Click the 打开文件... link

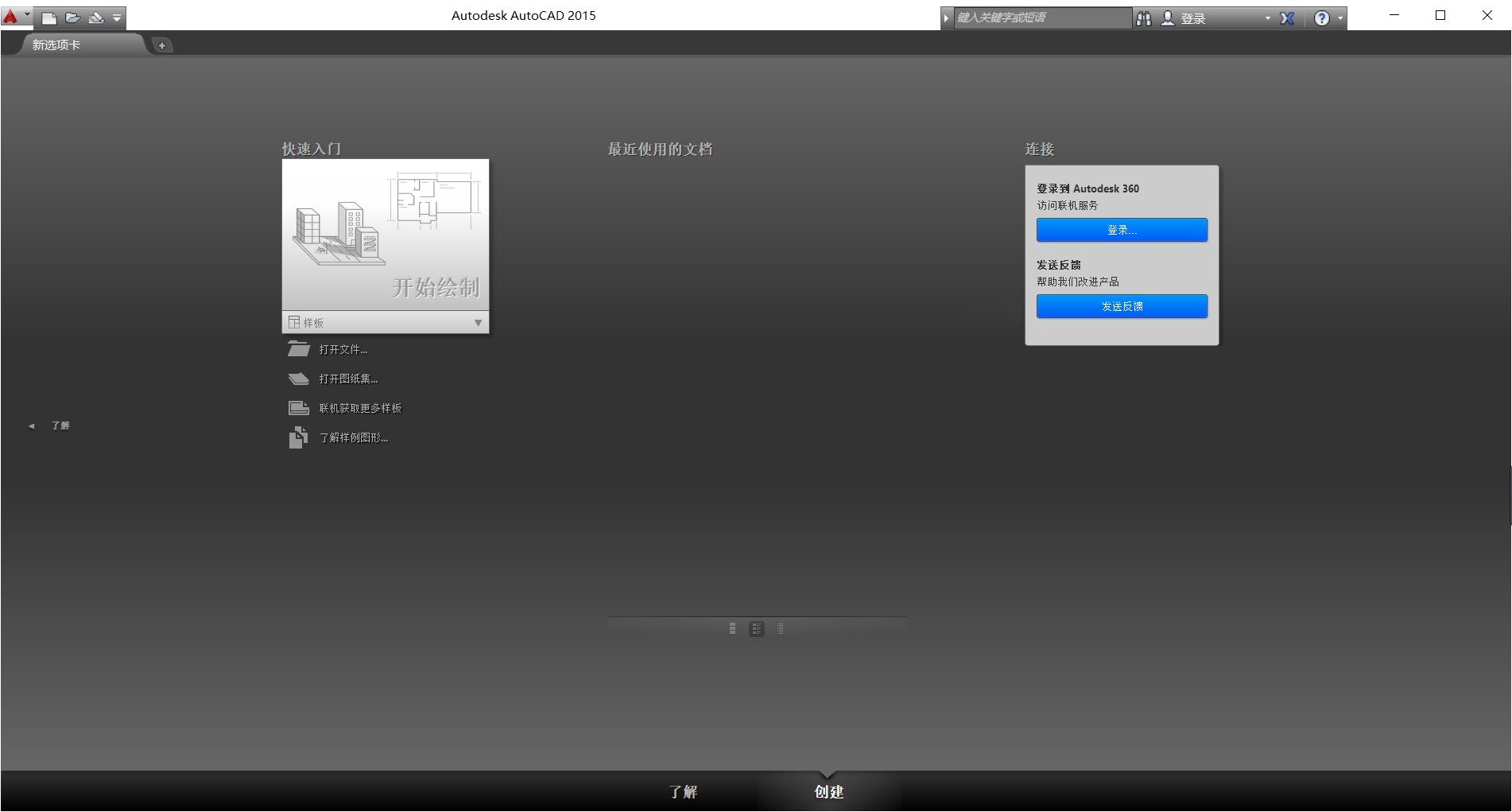coord(343,350)
